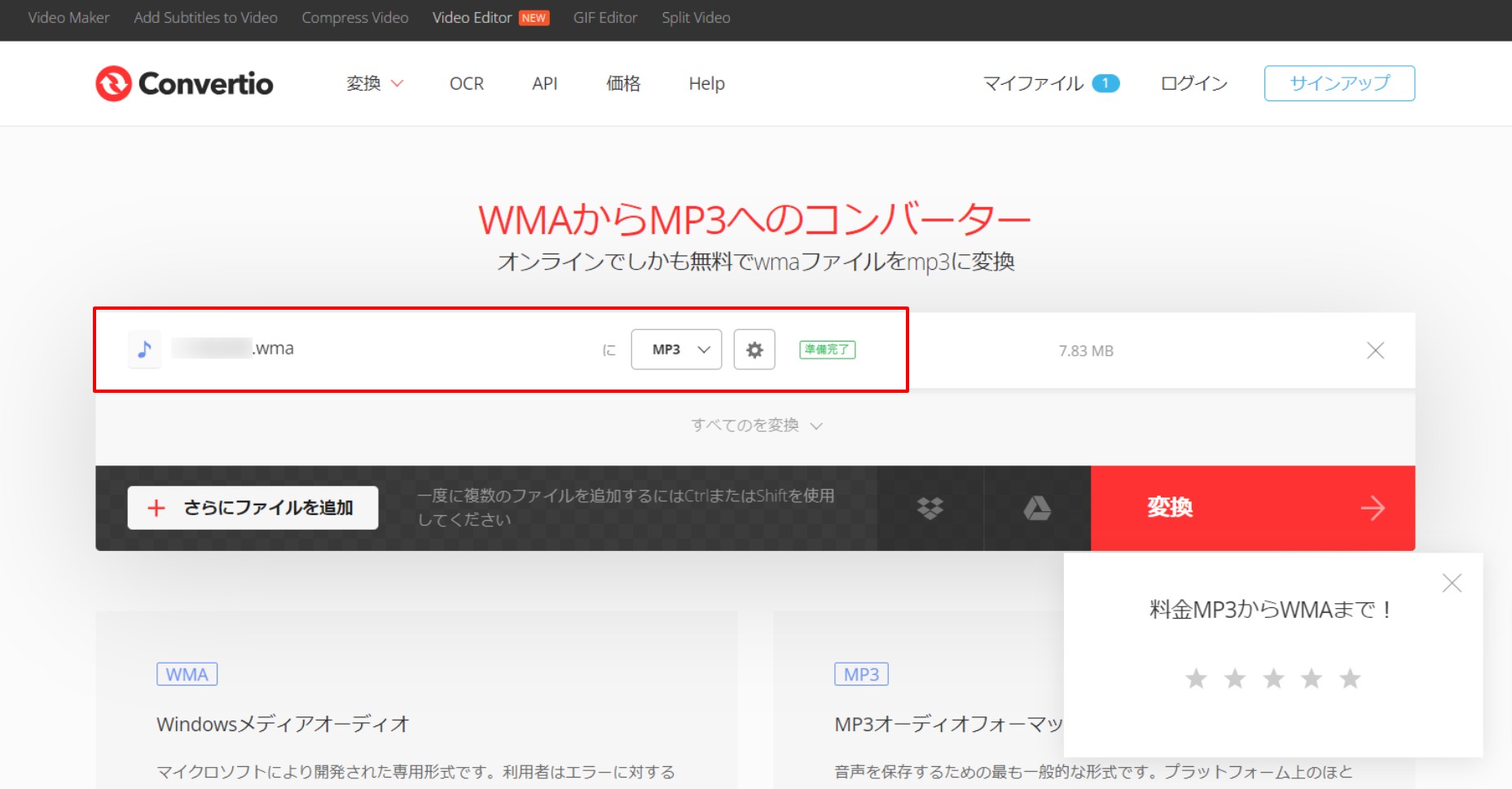Open the GIF Editor tool
The width and height of the screenshot is (1512, 789).
pyautogui.click(x=605, y=17)
